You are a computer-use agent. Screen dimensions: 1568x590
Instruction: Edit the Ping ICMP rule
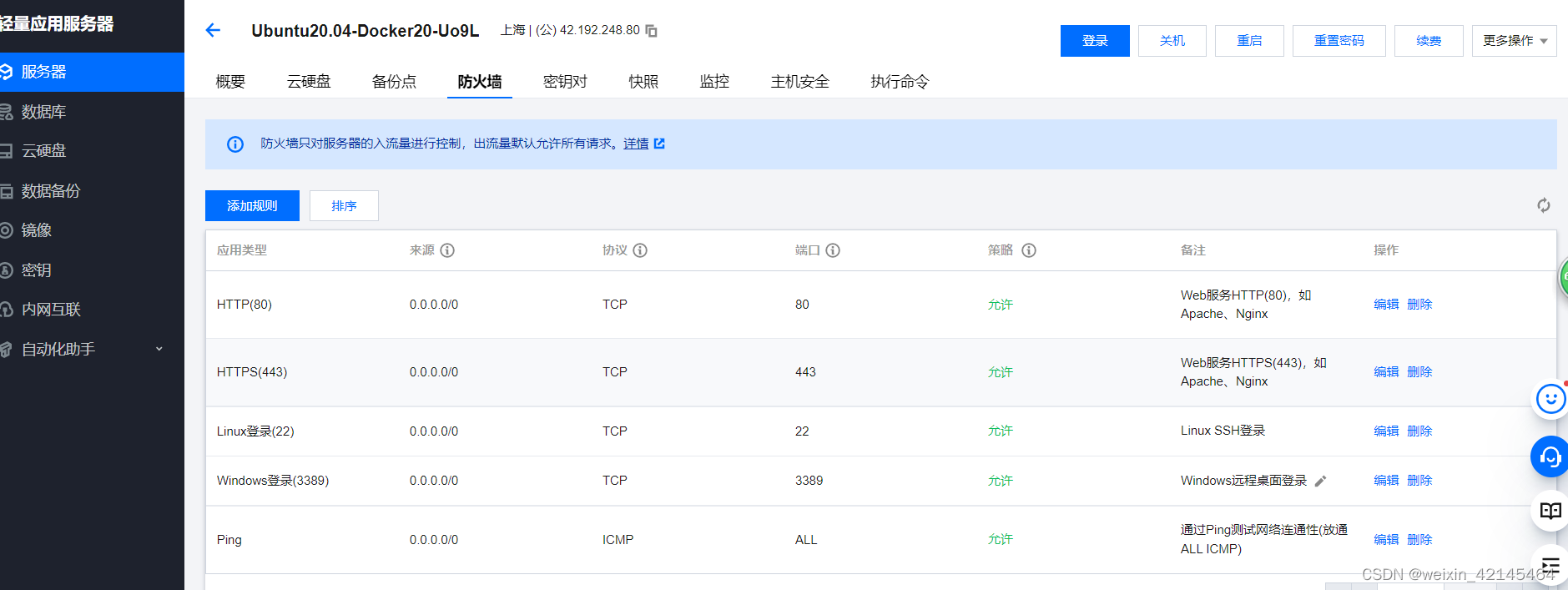point(1386,540)
